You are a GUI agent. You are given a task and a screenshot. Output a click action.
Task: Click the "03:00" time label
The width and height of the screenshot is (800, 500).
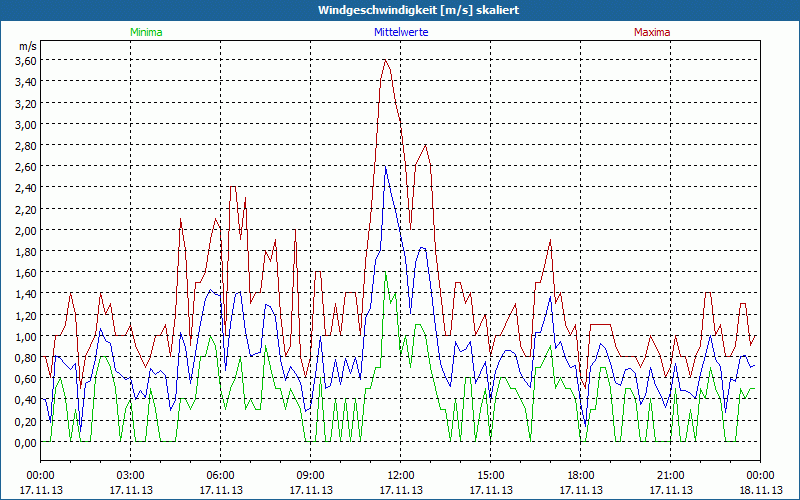pyautogui.click(x=131, y=476)
